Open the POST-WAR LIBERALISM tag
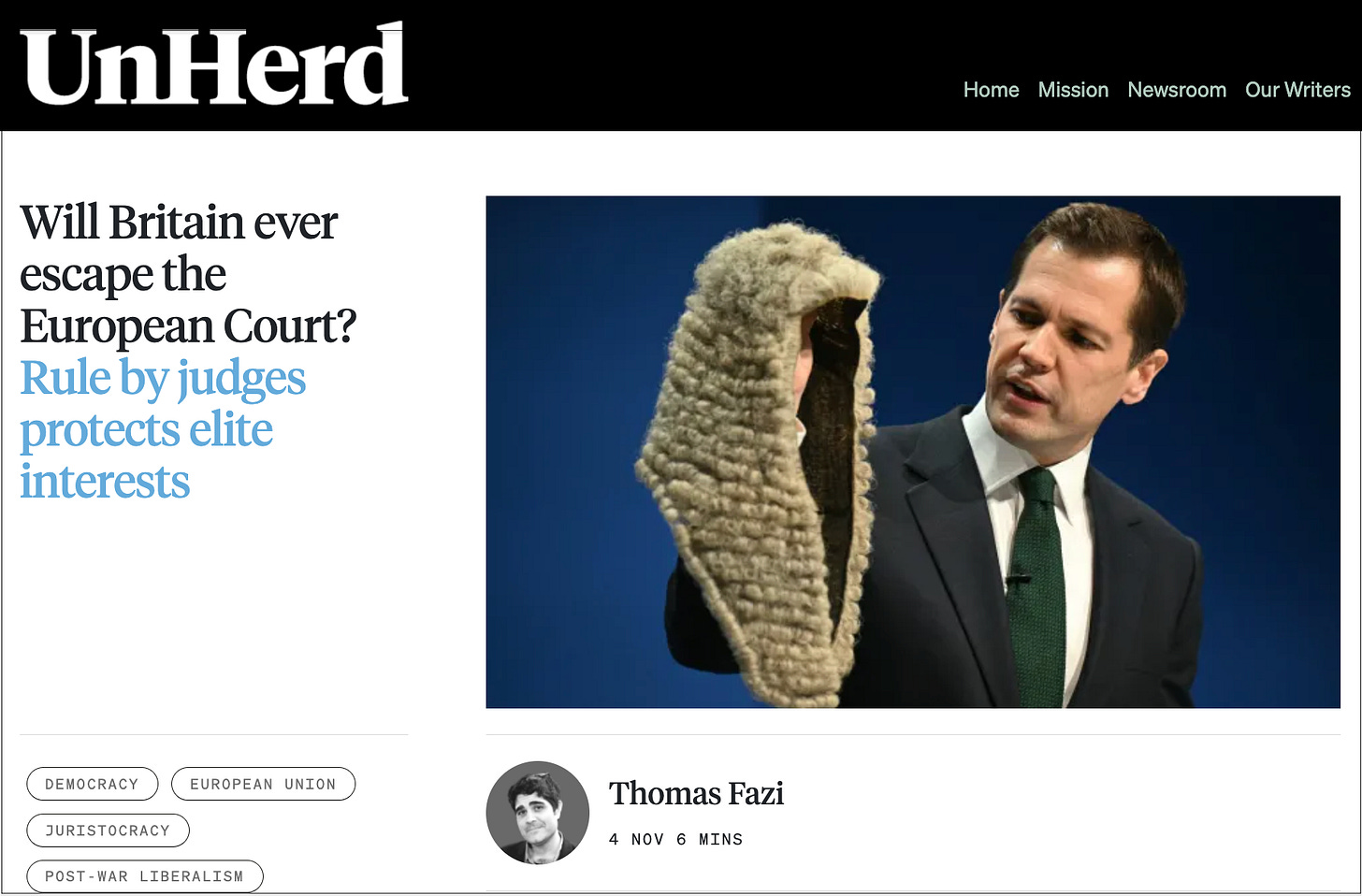Image resolution: width=1362 pixels, height=896 pixels. tap(145, 876)
